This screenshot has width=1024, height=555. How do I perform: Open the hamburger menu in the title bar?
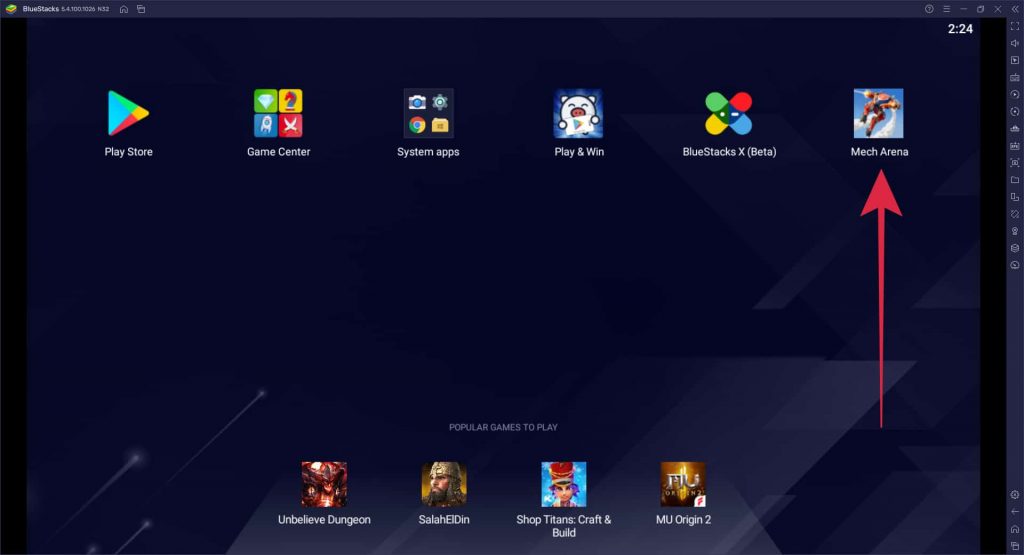[x=946, y=9]
